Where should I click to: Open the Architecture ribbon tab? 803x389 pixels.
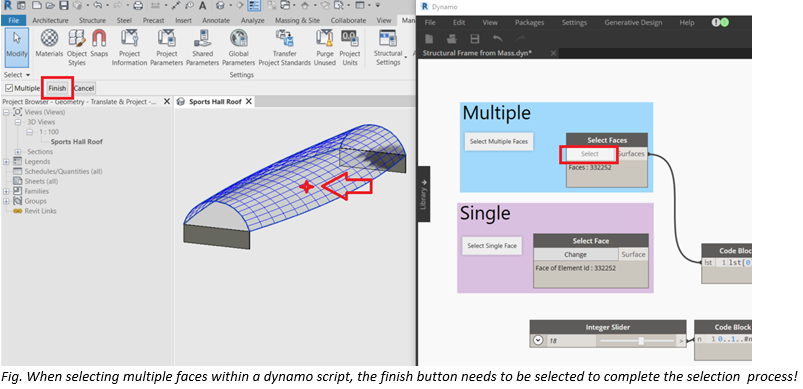point(50,20)
